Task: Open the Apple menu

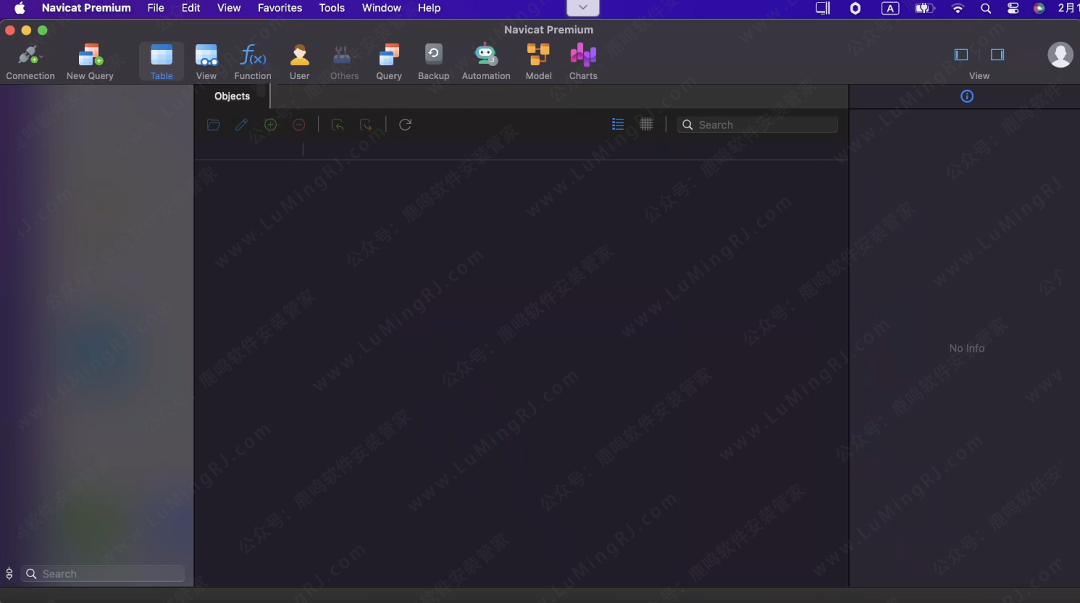Action: [19, 8]
